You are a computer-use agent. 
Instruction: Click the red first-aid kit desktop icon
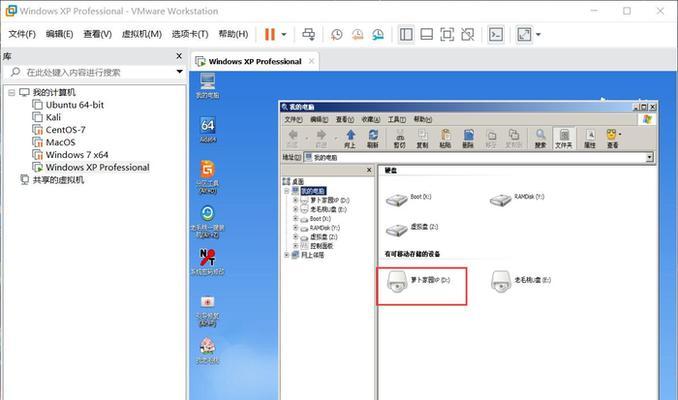[208, 311]
